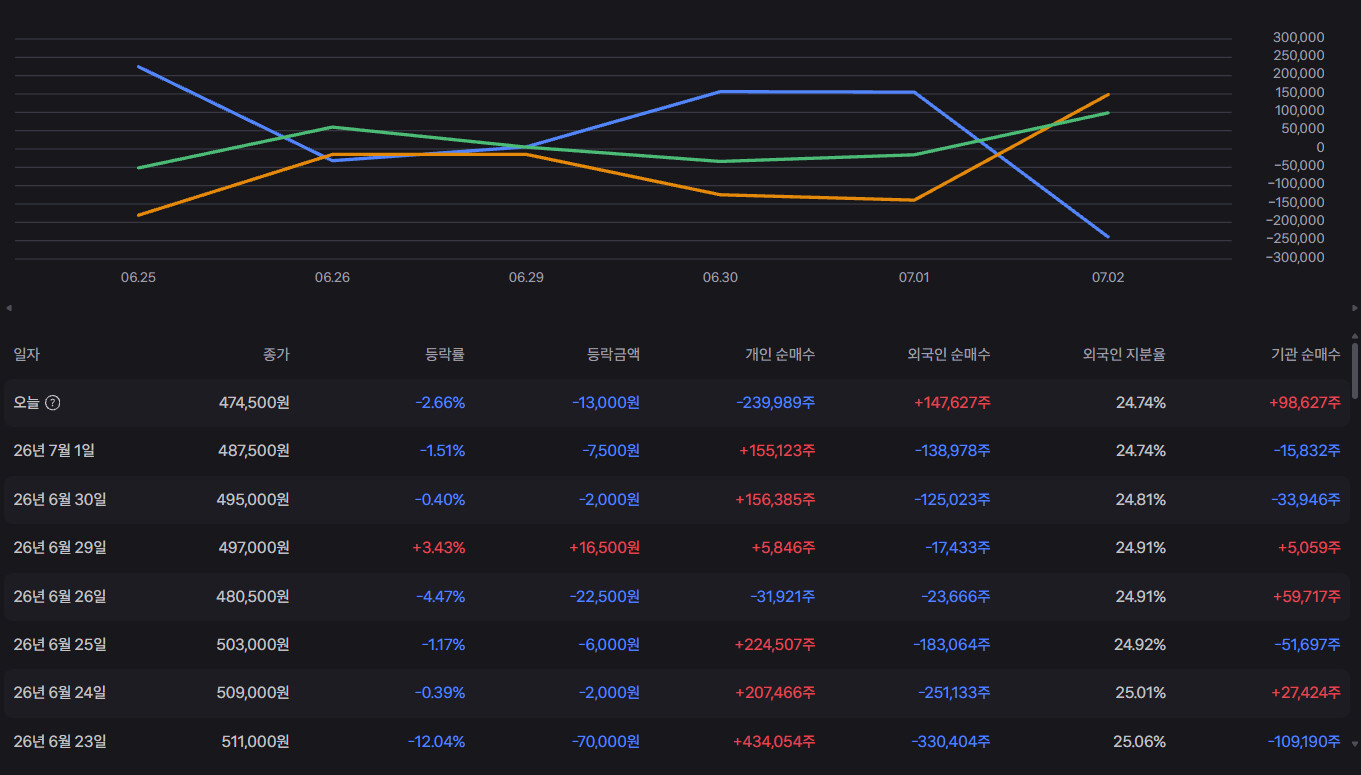Screen dimensions: 1361x775
Task: Click the -4.47% change rate
Action: point(440,596)
